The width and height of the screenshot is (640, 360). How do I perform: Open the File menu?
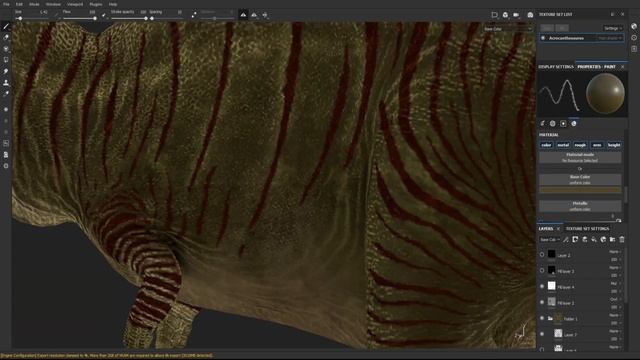pyautogui.click(x=6, y=4)
